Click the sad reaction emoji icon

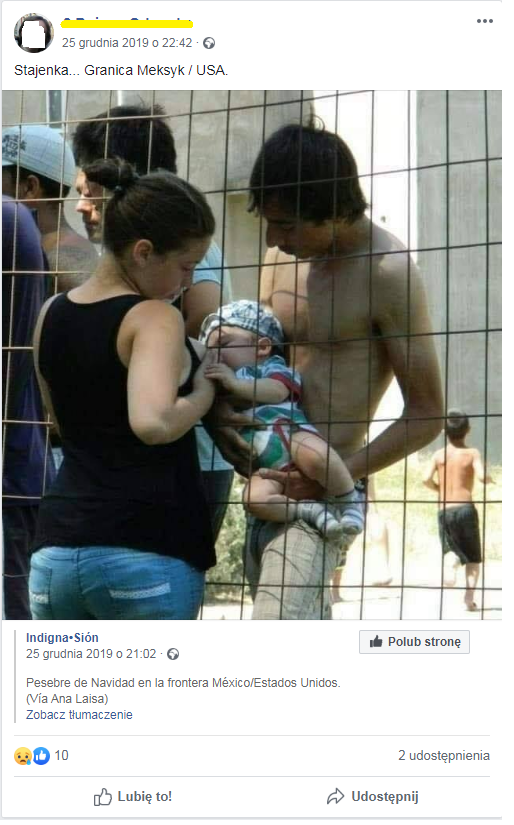(22, 756)
